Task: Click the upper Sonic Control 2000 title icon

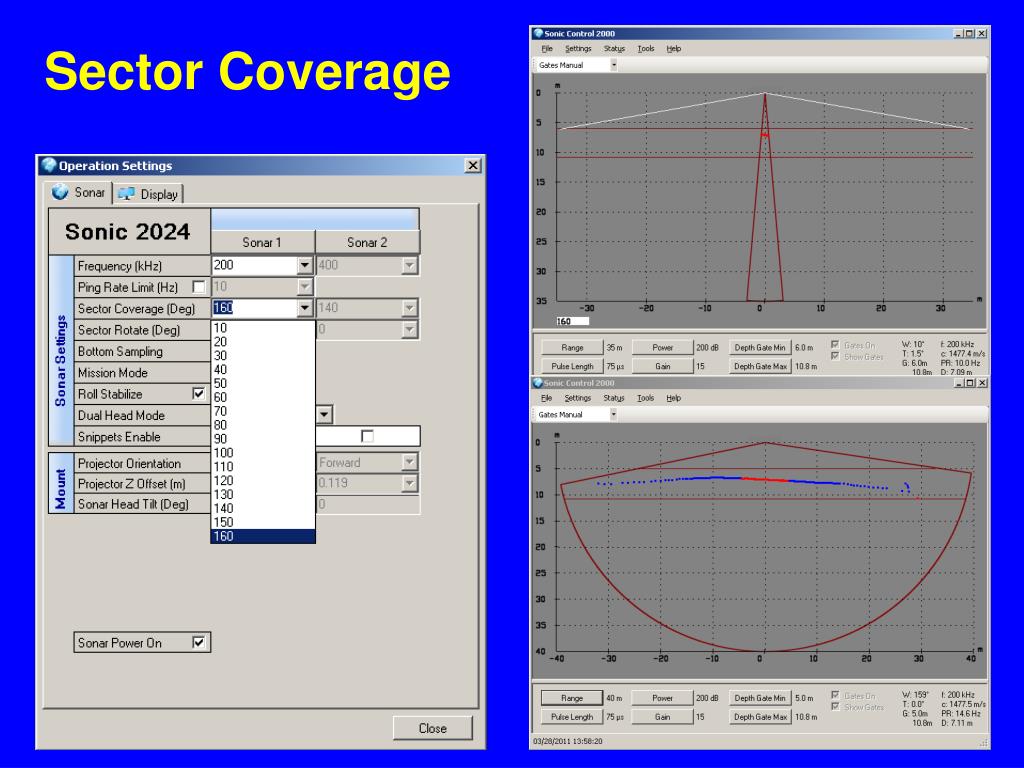Action: point(538,33)
